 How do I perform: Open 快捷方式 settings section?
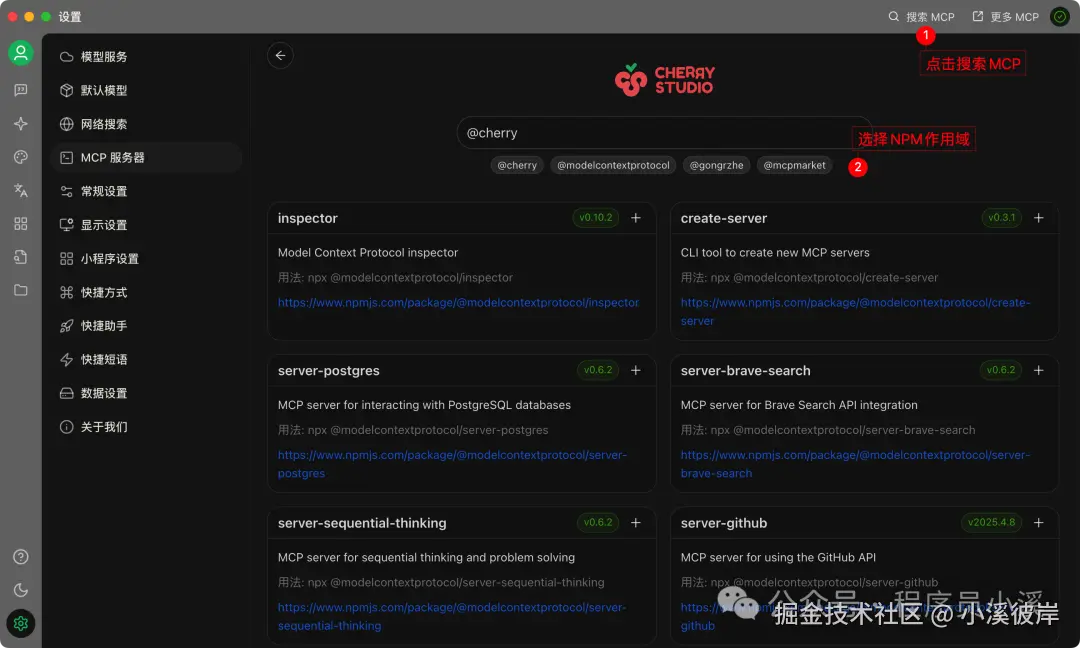tap(146, 293)
